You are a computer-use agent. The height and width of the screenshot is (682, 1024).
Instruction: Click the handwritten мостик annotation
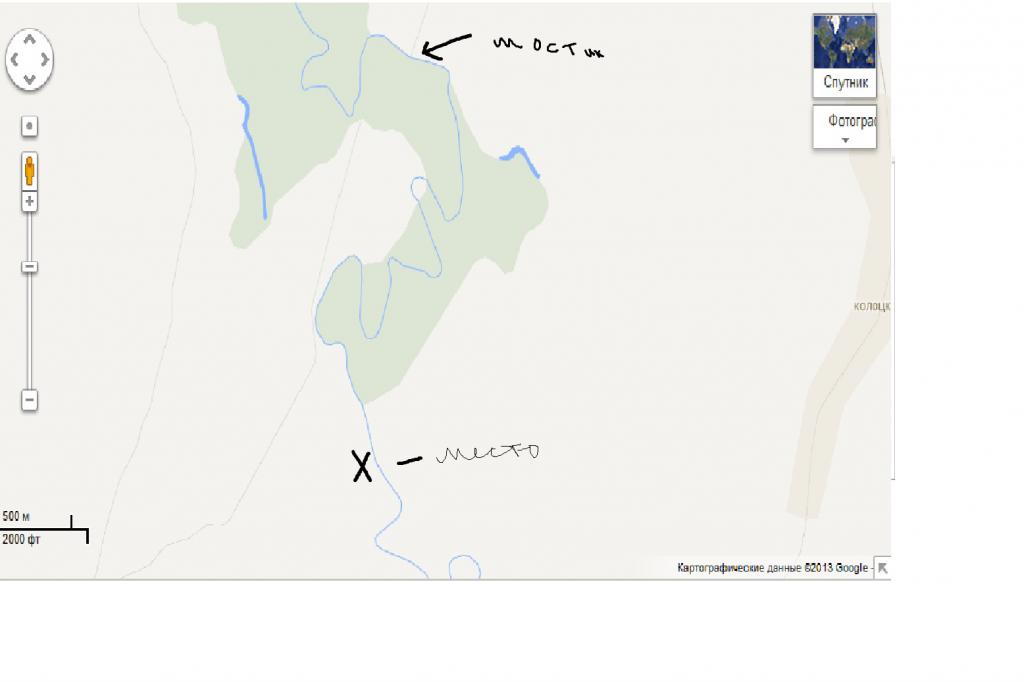tap(549, 46)
